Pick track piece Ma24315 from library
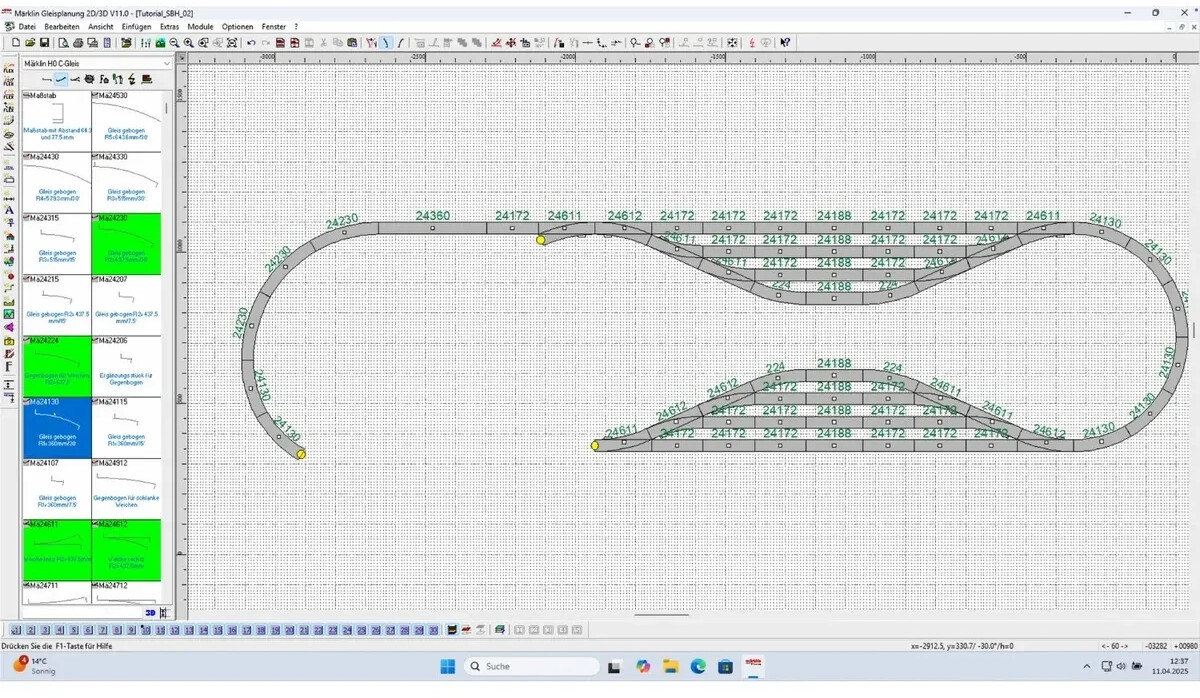1200x698 pixels. tap(57, 243)
